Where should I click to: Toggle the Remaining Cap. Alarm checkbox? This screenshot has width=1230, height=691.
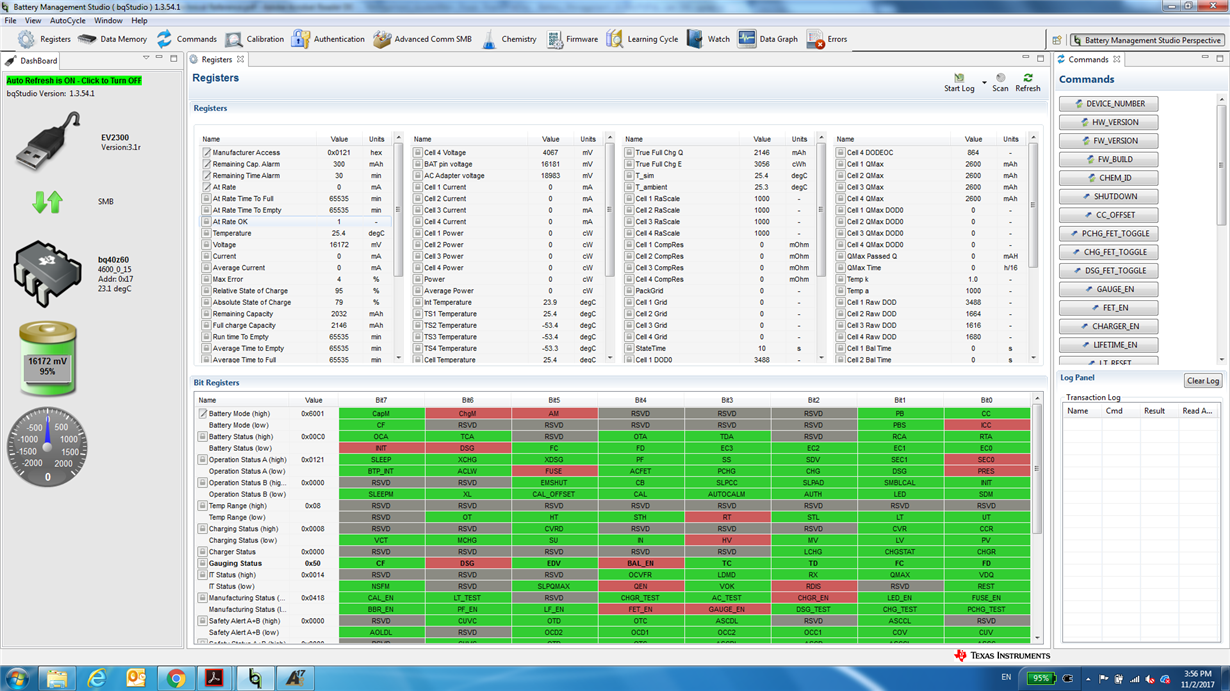coord(206,164)
